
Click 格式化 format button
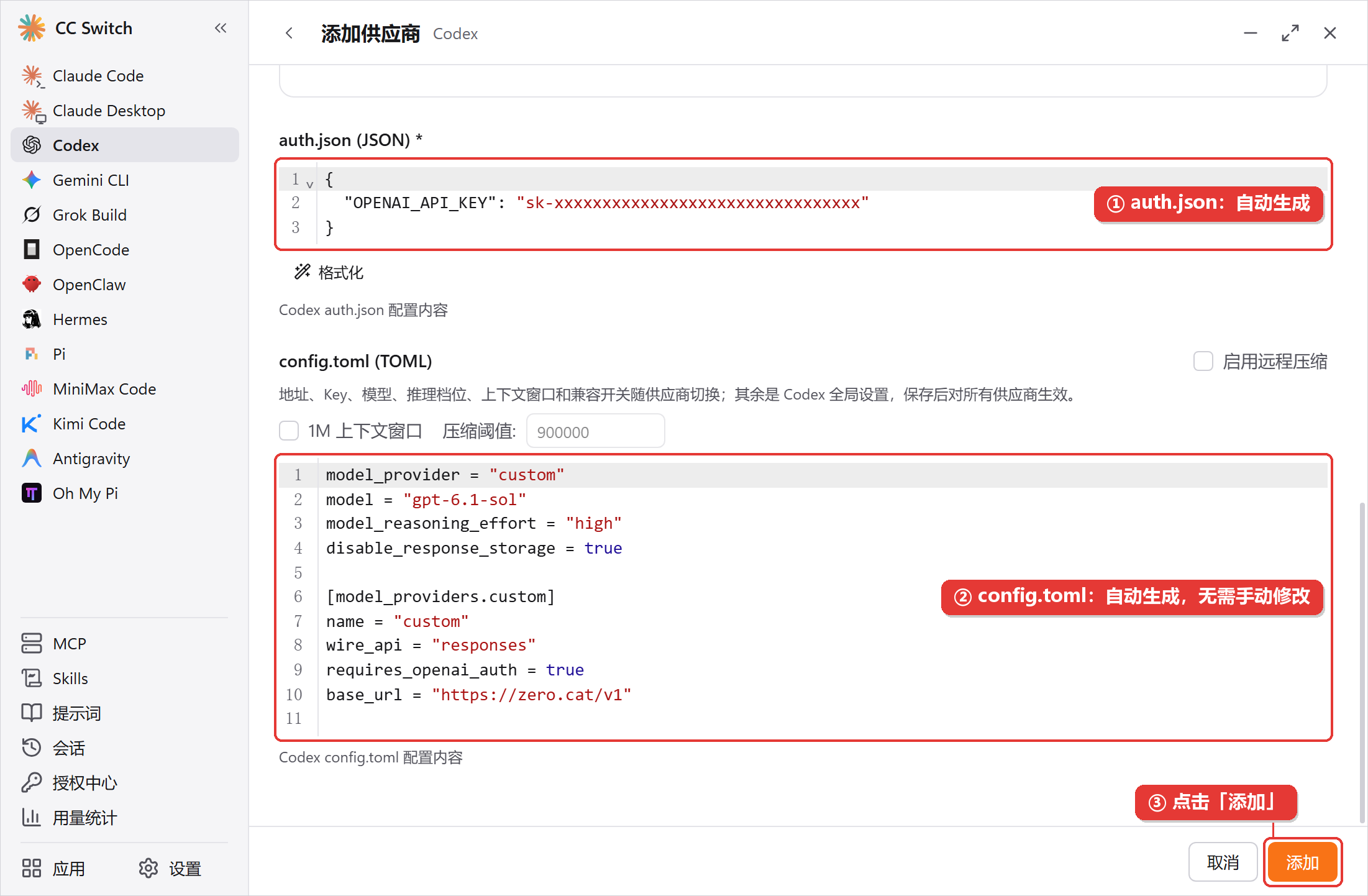[329, 272]
